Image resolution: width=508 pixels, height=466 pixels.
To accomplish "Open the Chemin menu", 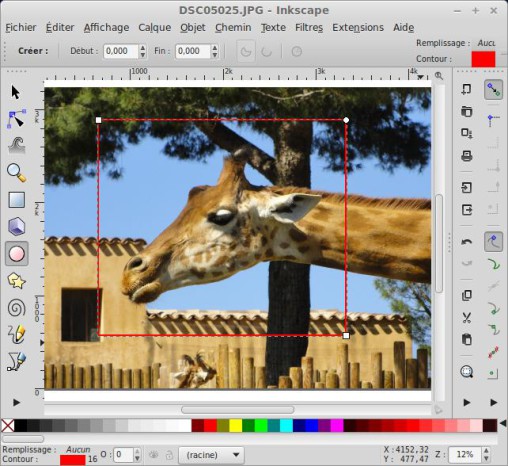I will [x=233, y=27].
